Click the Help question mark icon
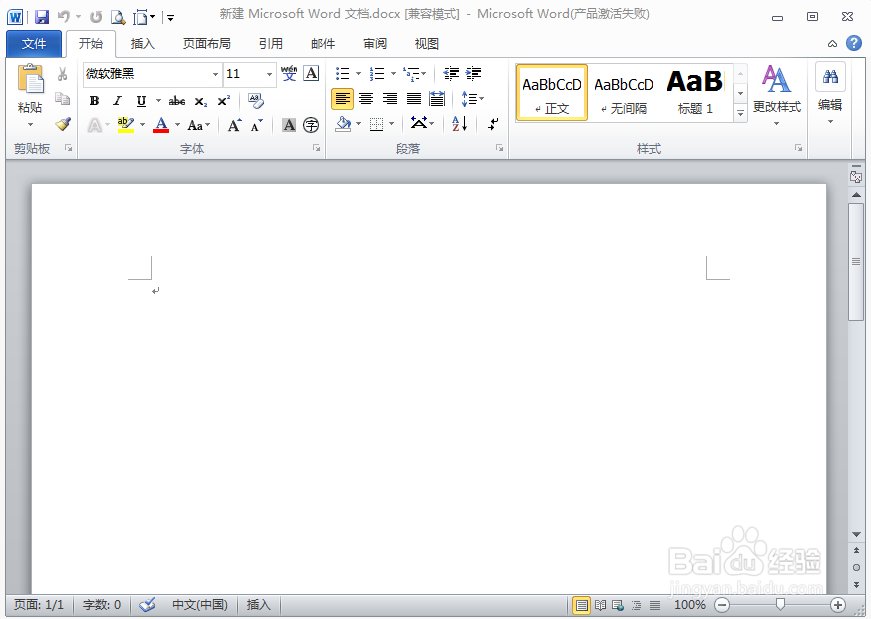The image size is (871, 619). pyautogui.click(x=854, y=43)
